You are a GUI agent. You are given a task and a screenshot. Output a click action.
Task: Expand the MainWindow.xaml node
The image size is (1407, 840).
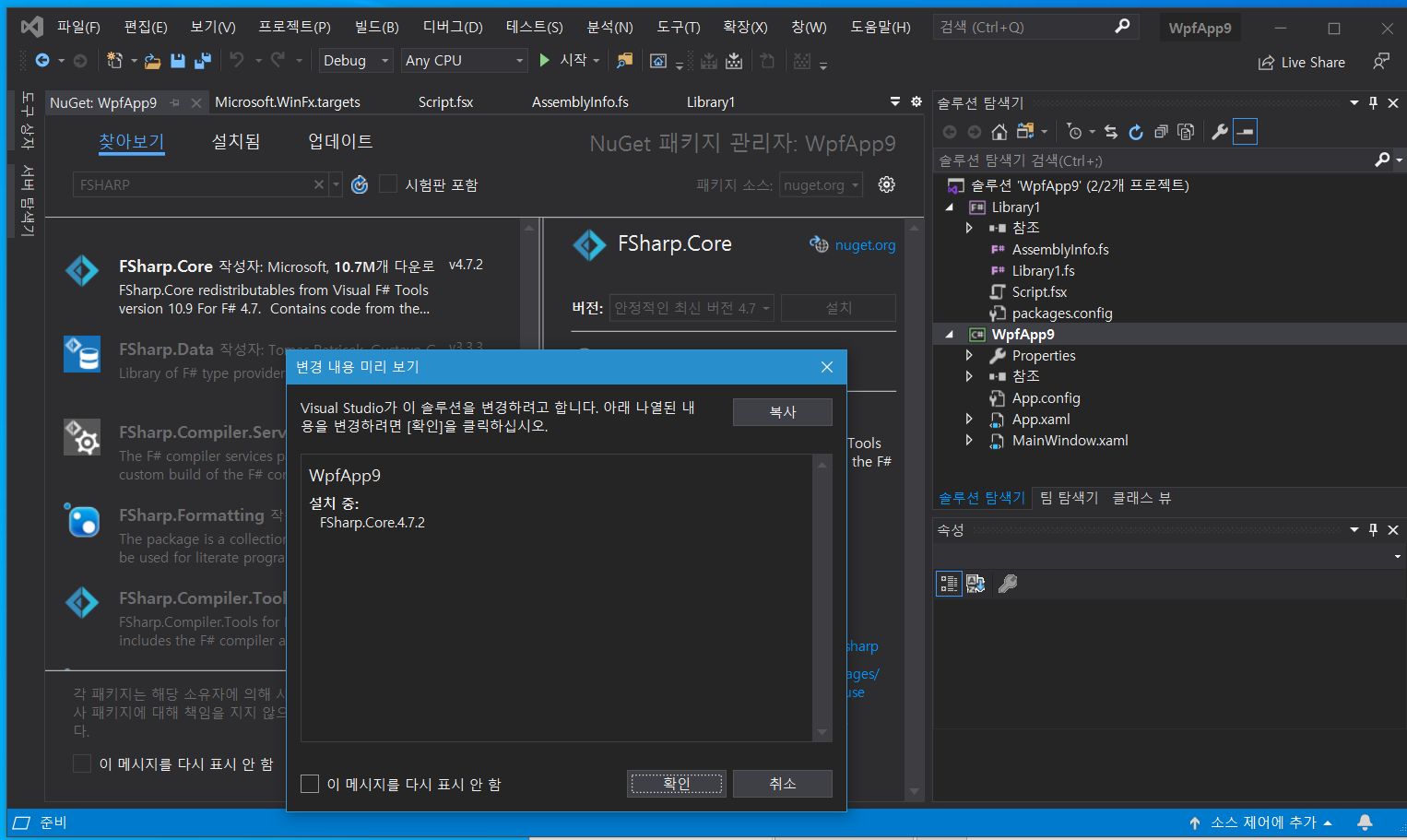[969, 440]
